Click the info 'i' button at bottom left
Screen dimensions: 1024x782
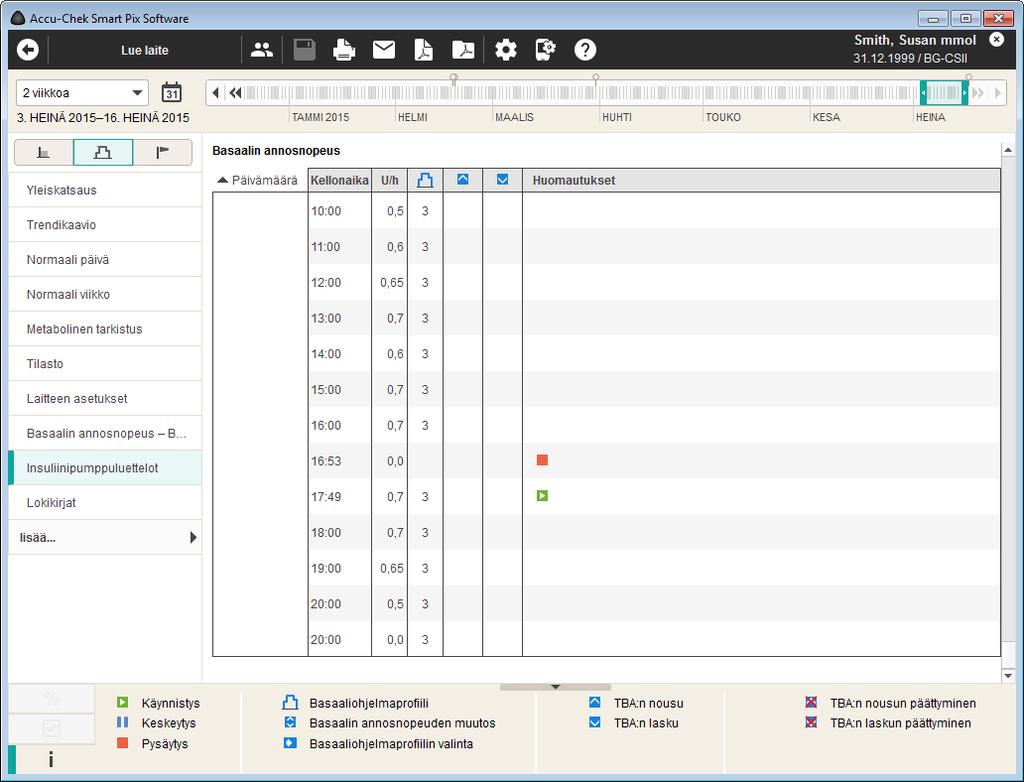(x=51, y=759)
